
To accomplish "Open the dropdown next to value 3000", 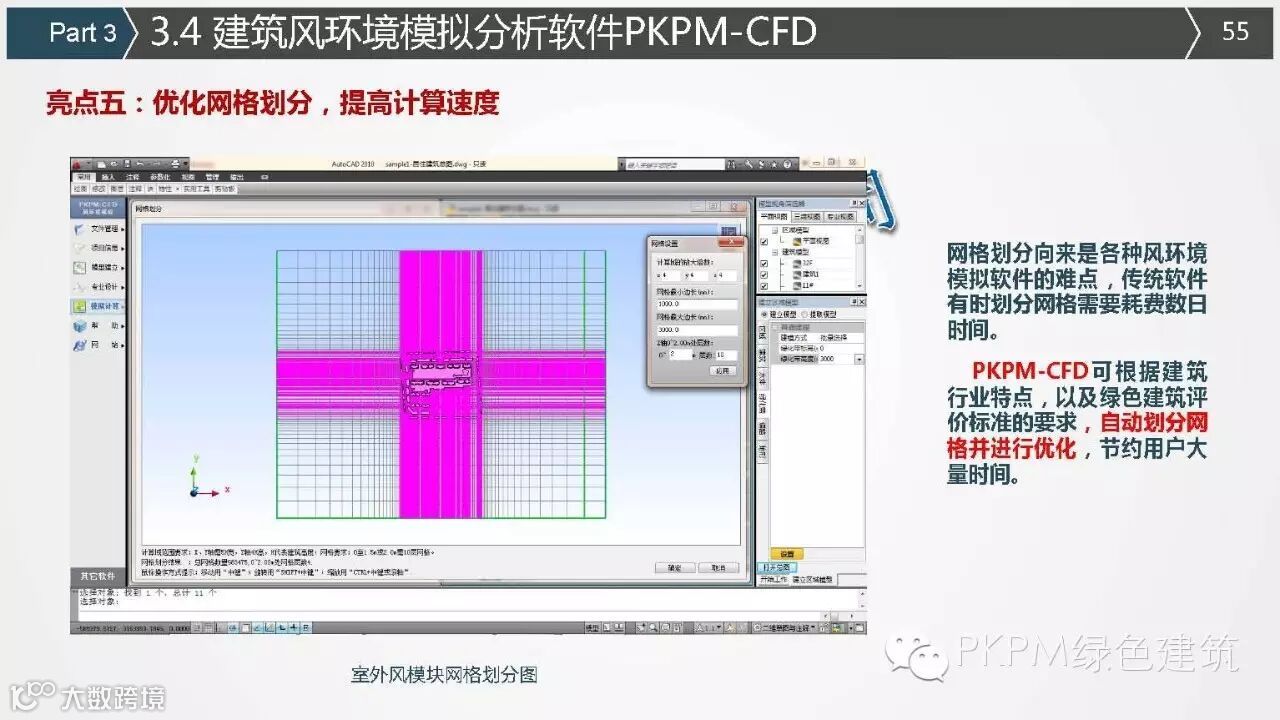I will (x=858, y=358).
